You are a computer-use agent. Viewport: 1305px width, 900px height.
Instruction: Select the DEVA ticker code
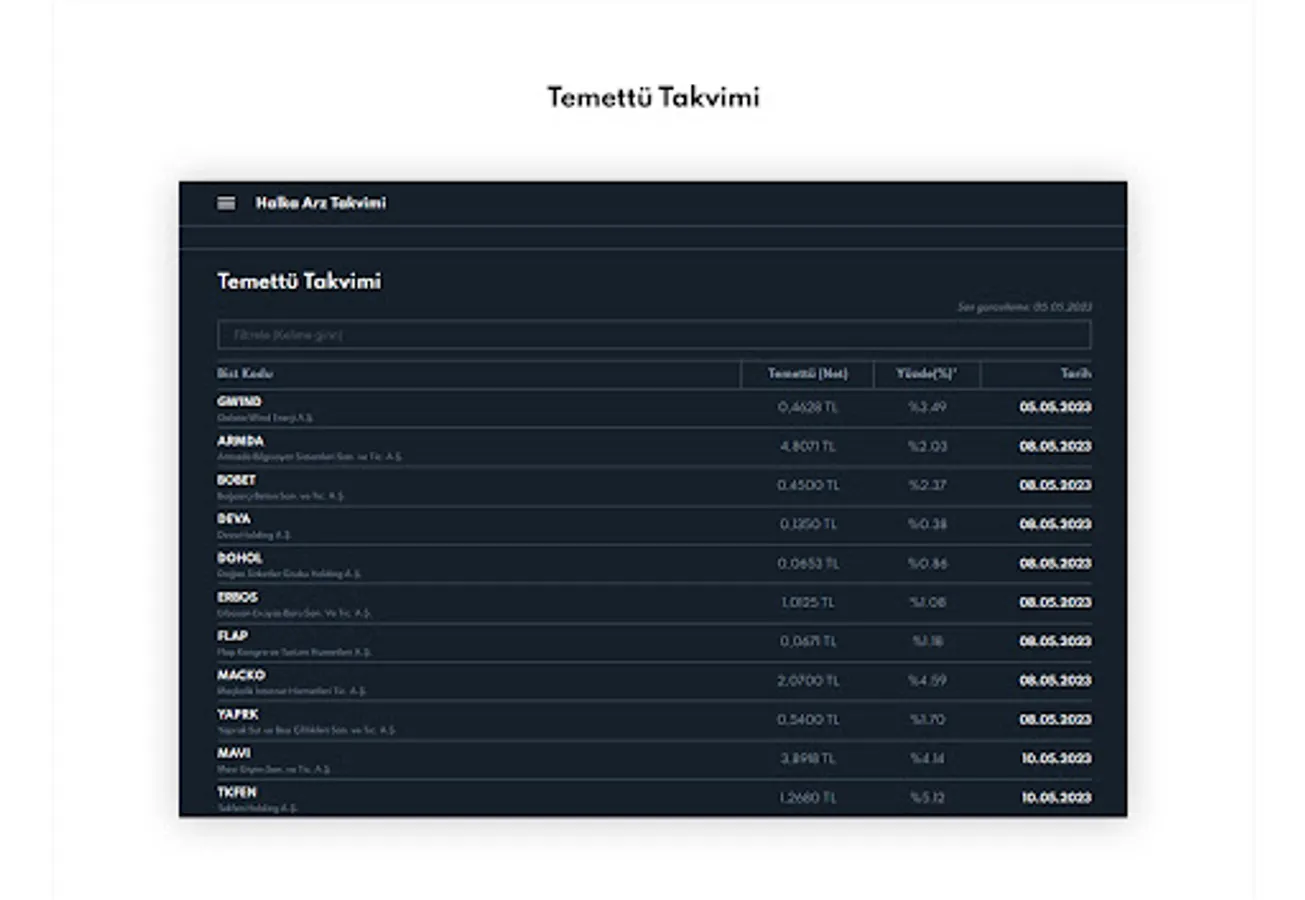tap(234, 519)
